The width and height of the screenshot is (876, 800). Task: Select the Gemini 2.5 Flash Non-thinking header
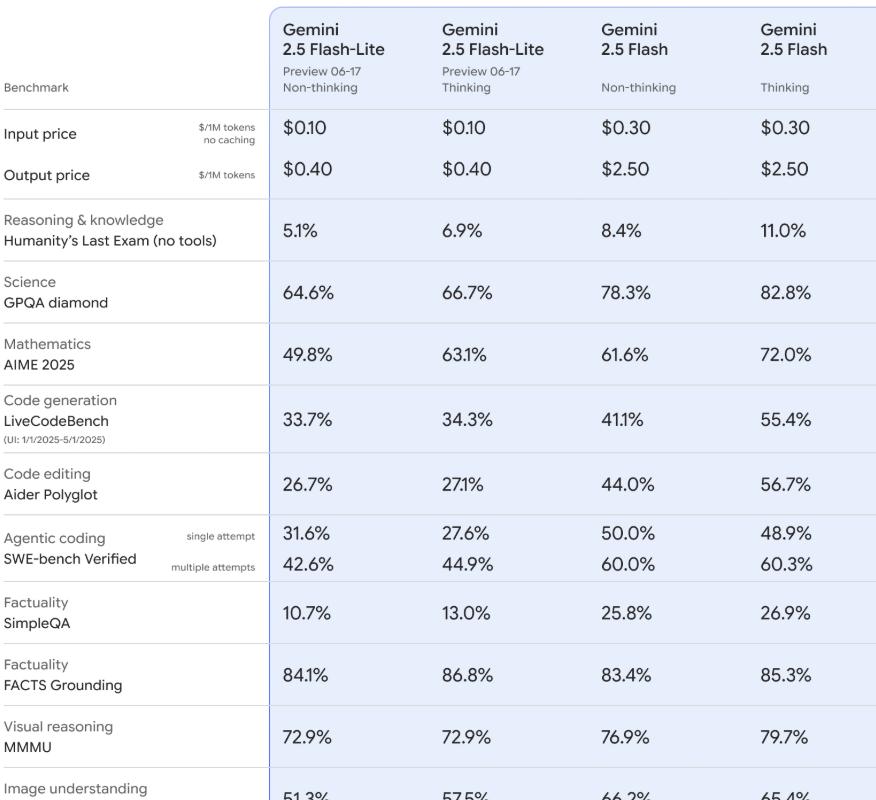pos(639,58)
